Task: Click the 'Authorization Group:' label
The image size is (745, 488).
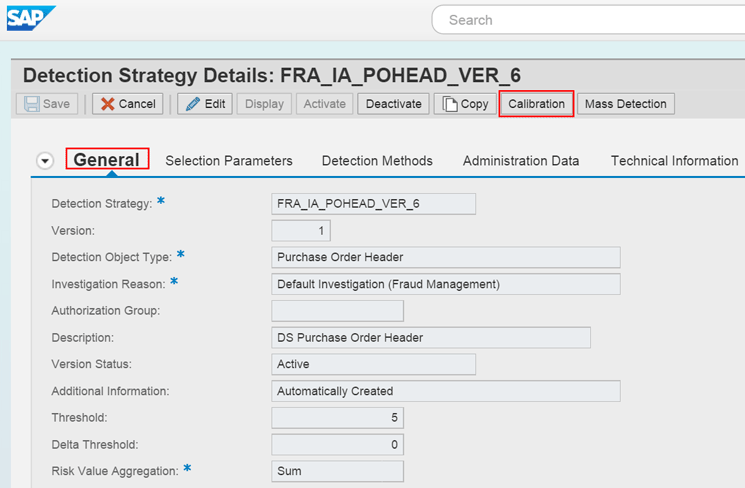Action: click(106, 311)
